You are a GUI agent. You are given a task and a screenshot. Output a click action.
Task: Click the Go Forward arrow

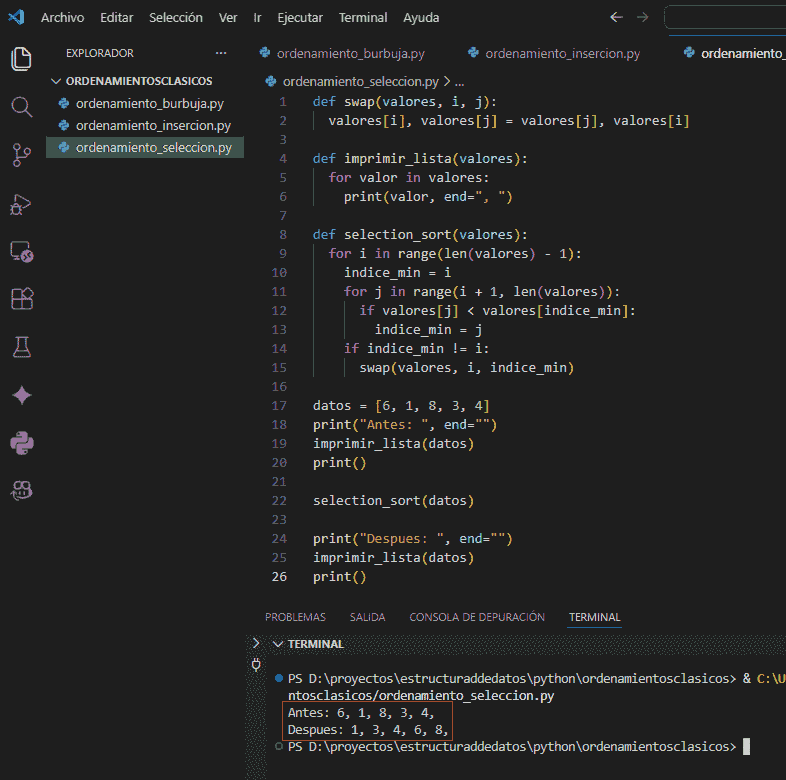point(643,17)
